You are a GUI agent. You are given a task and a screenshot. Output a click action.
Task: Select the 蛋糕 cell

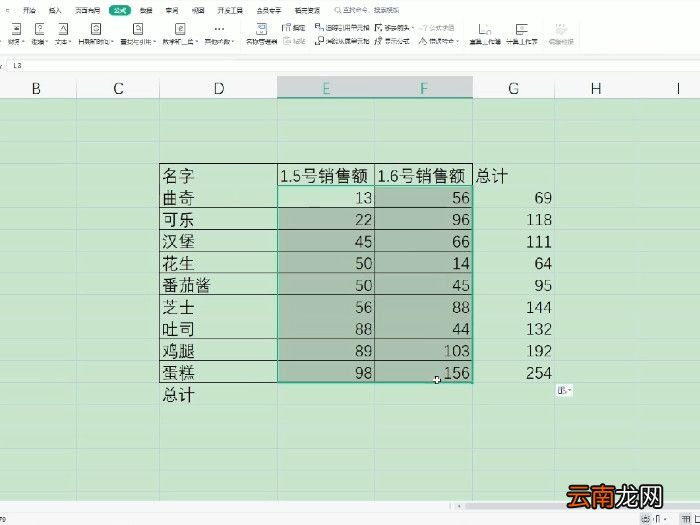click(218, 372)
